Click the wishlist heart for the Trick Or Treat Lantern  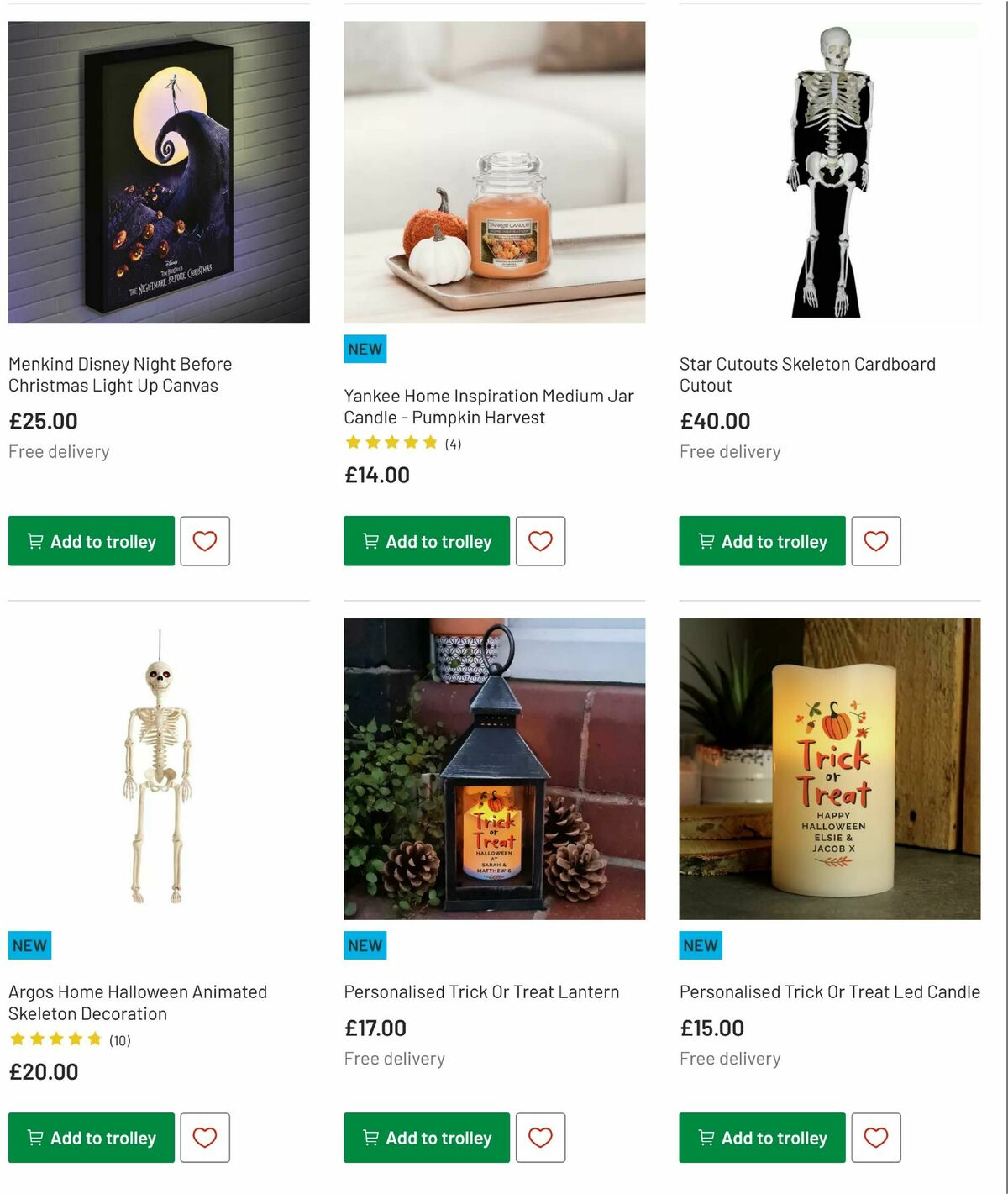(x=540, y=1138)
